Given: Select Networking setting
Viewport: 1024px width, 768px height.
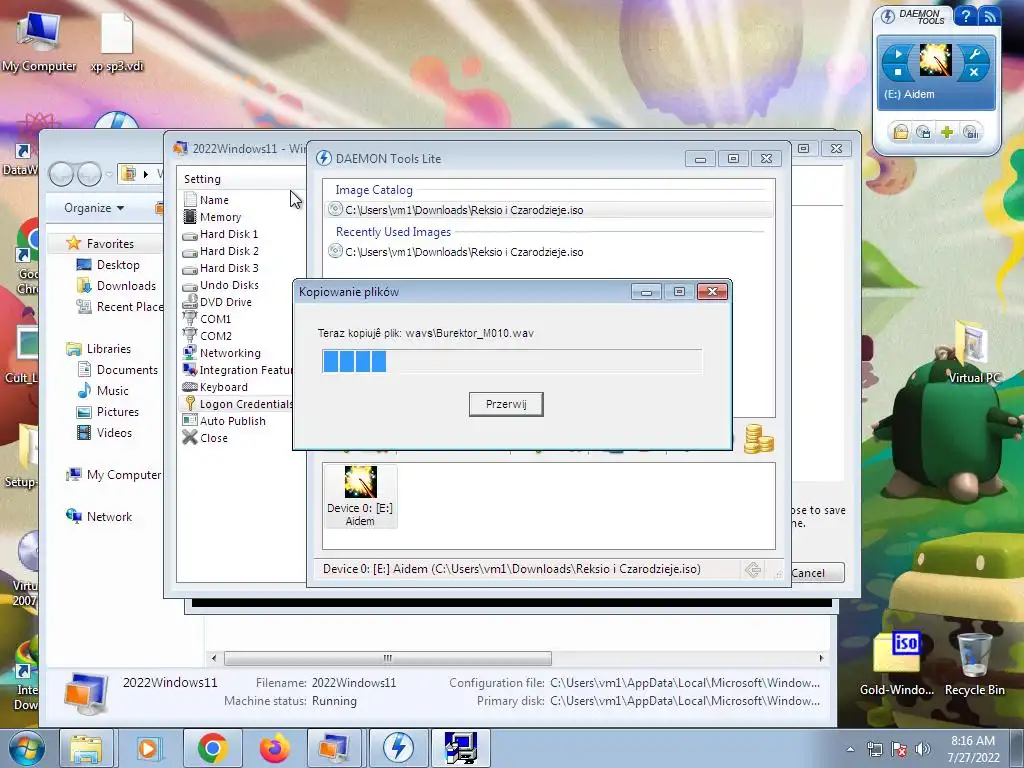Looking at the screenshot, I should point(222,353).
